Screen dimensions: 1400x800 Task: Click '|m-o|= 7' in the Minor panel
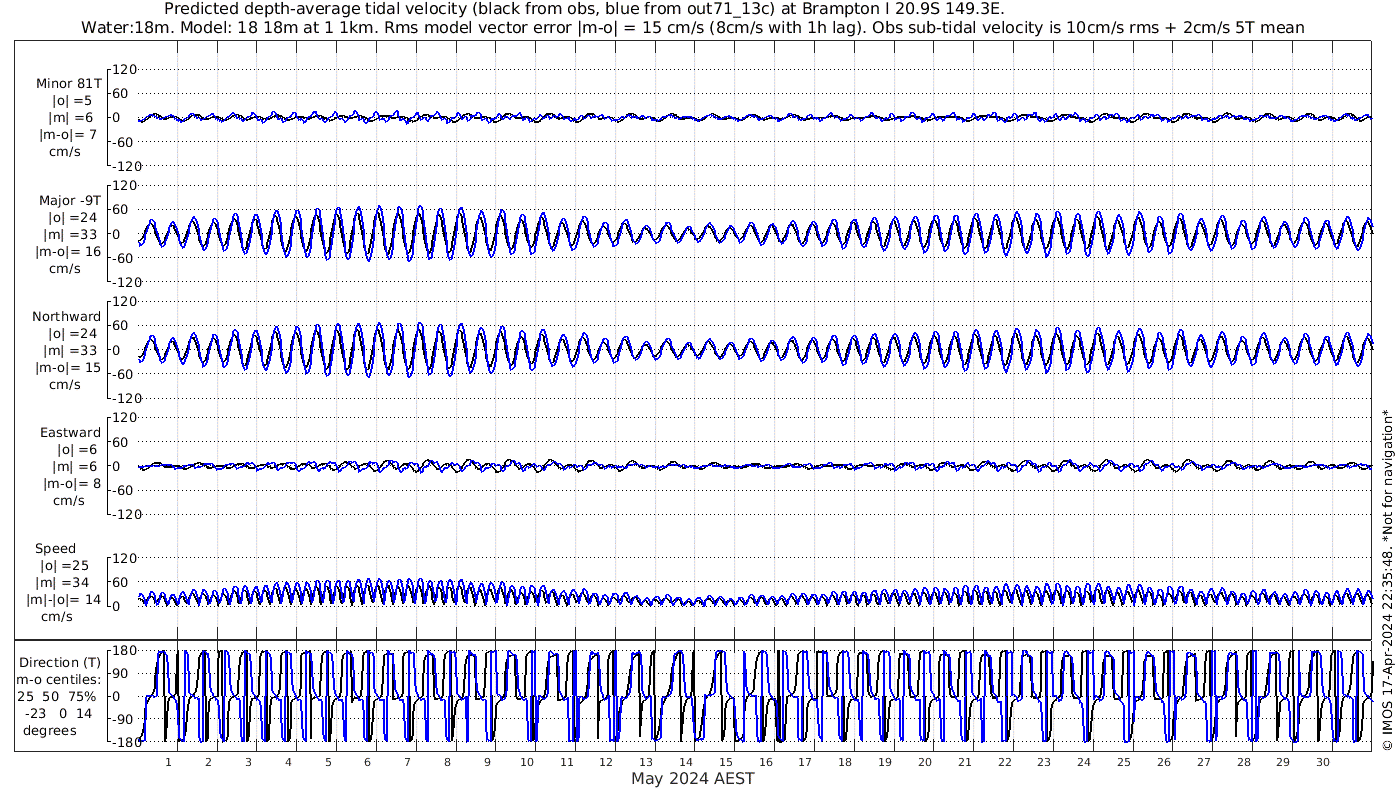click(68, 135)
